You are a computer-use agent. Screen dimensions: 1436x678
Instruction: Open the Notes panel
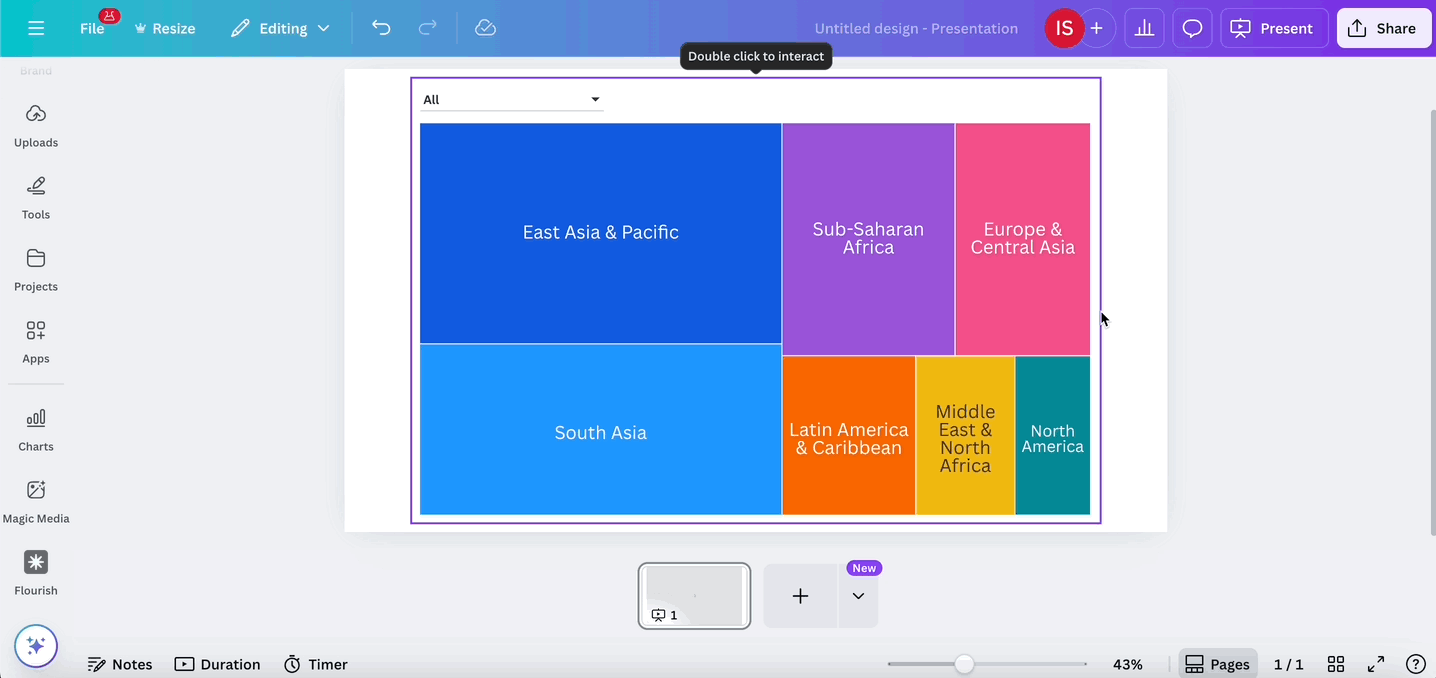120,664
